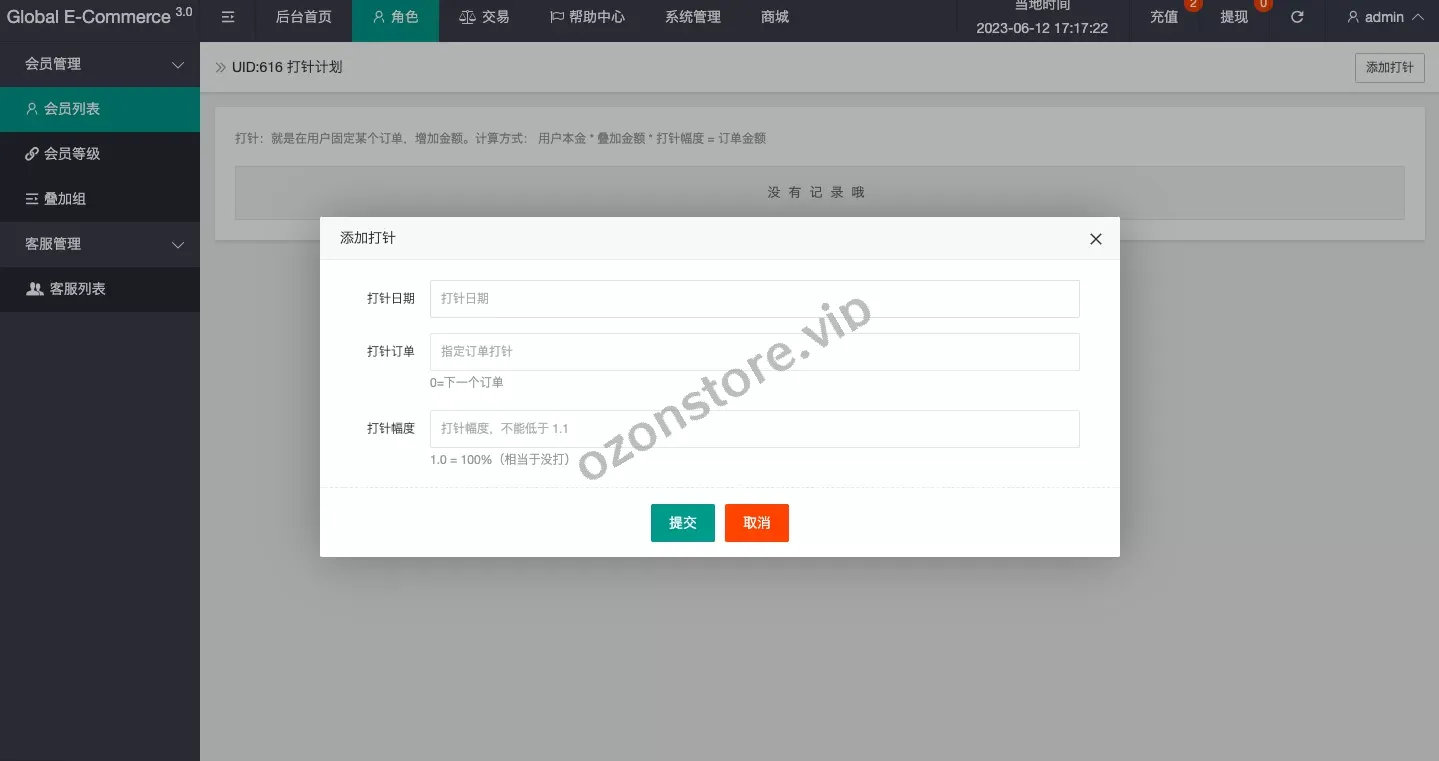Click into the 打针幅度 input field

tap(754, 429)
